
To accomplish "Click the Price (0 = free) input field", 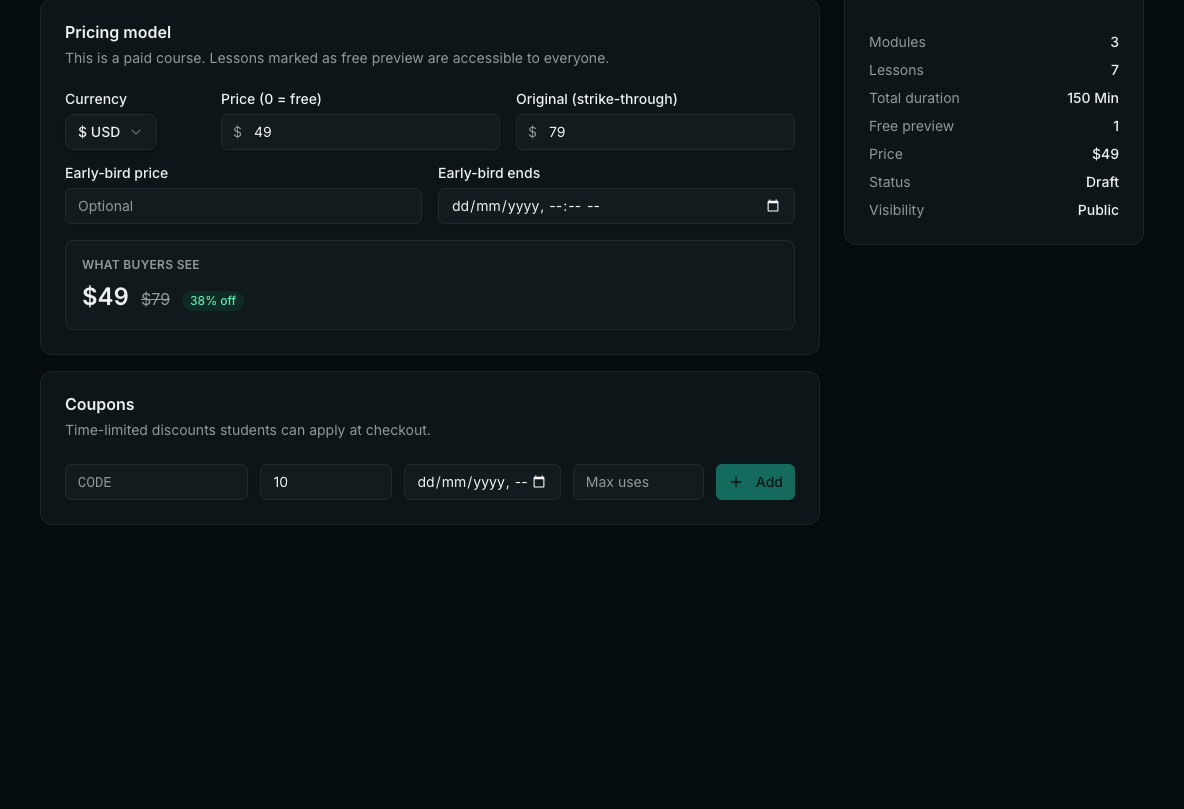I will click(360, 132).
